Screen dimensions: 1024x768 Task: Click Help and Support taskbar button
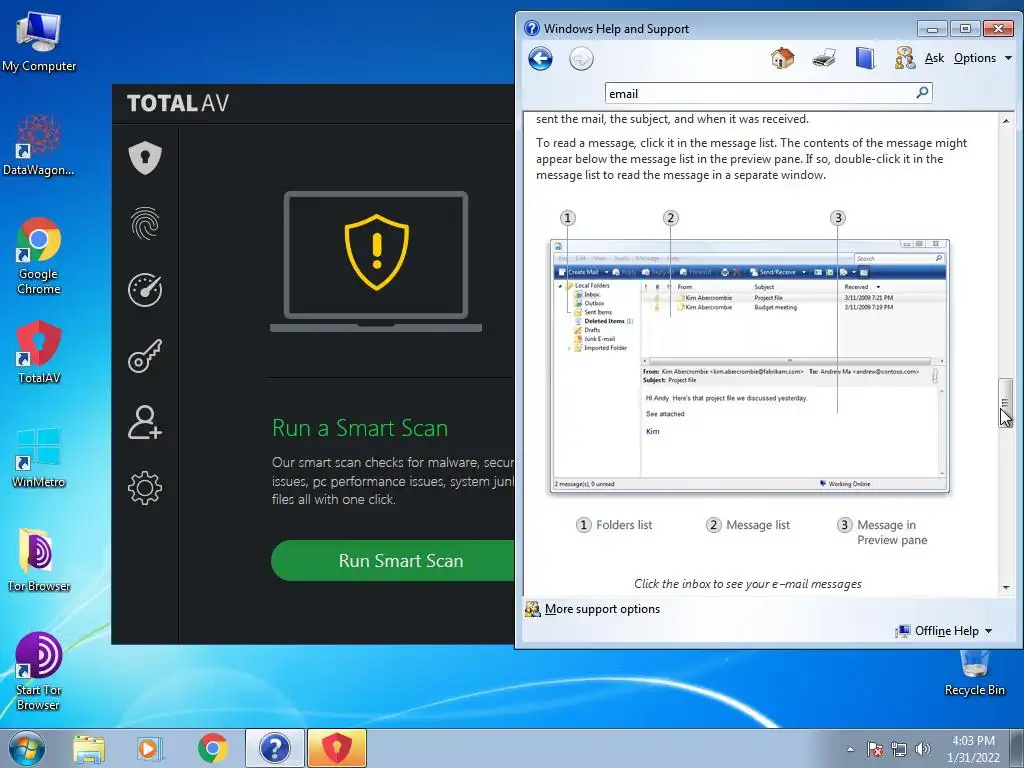coord(274,748)
